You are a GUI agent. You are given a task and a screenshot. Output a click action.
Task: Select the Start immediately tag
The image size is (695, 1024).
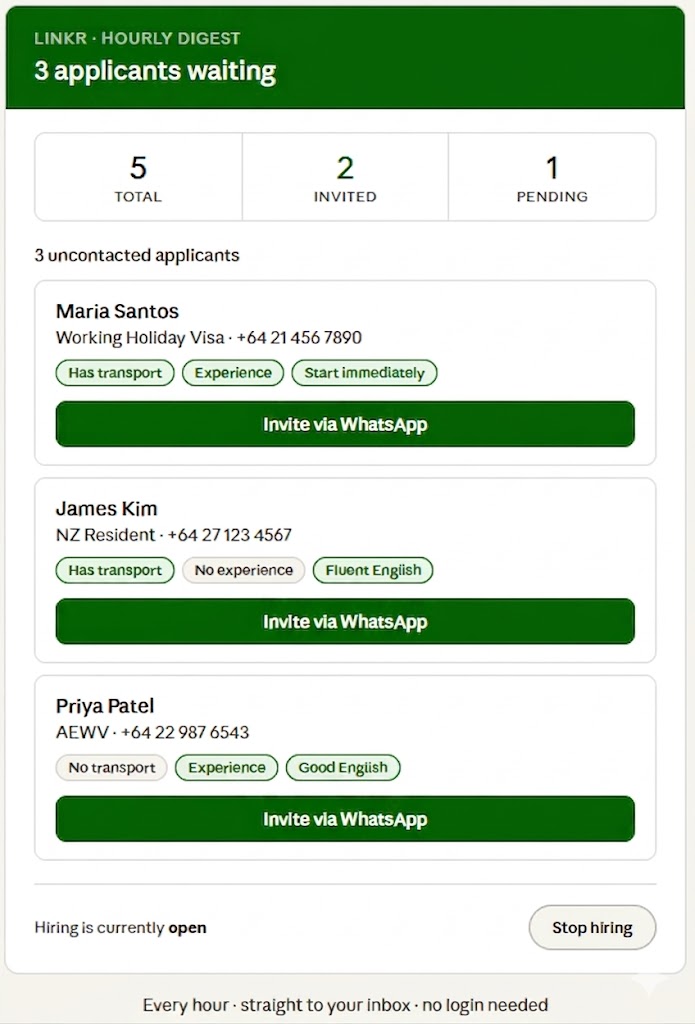tap(364, 372)
